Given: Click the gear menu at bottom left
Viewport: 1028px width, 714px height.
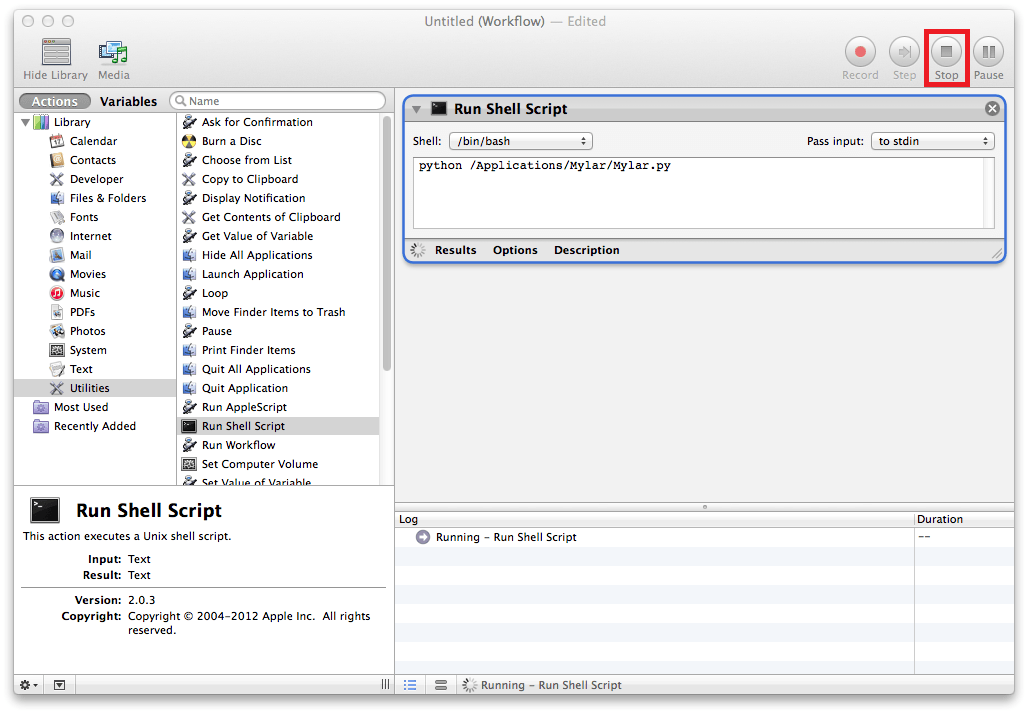Looking at the screenshot, I should (x=29, y=685).
